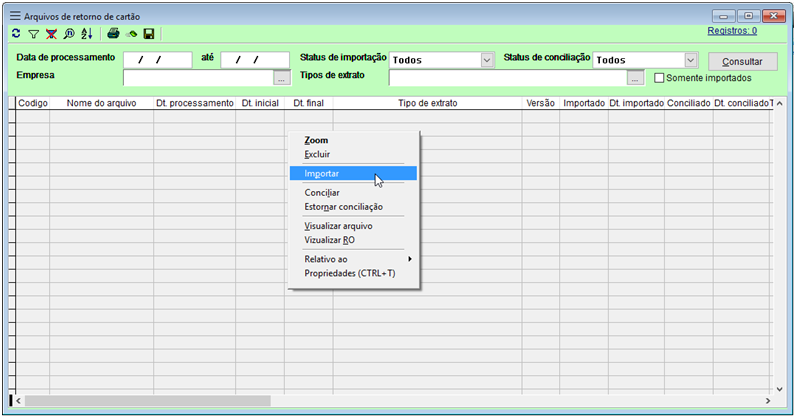Image resolution: width=794 pixels, height=417 pixels.
Task: Open the hamburger menu in title bar
Action: [x=15, y=15]
